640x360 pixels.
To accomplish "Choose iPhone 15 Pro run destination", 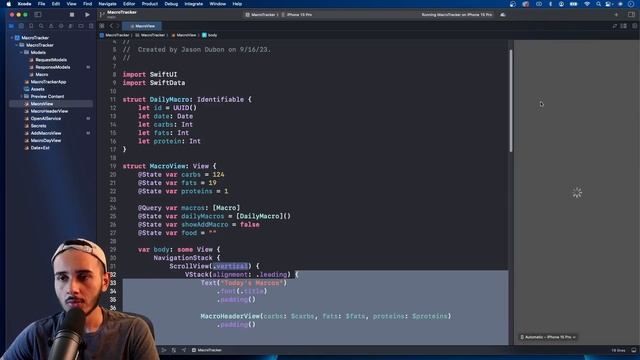I will (297, 15).
